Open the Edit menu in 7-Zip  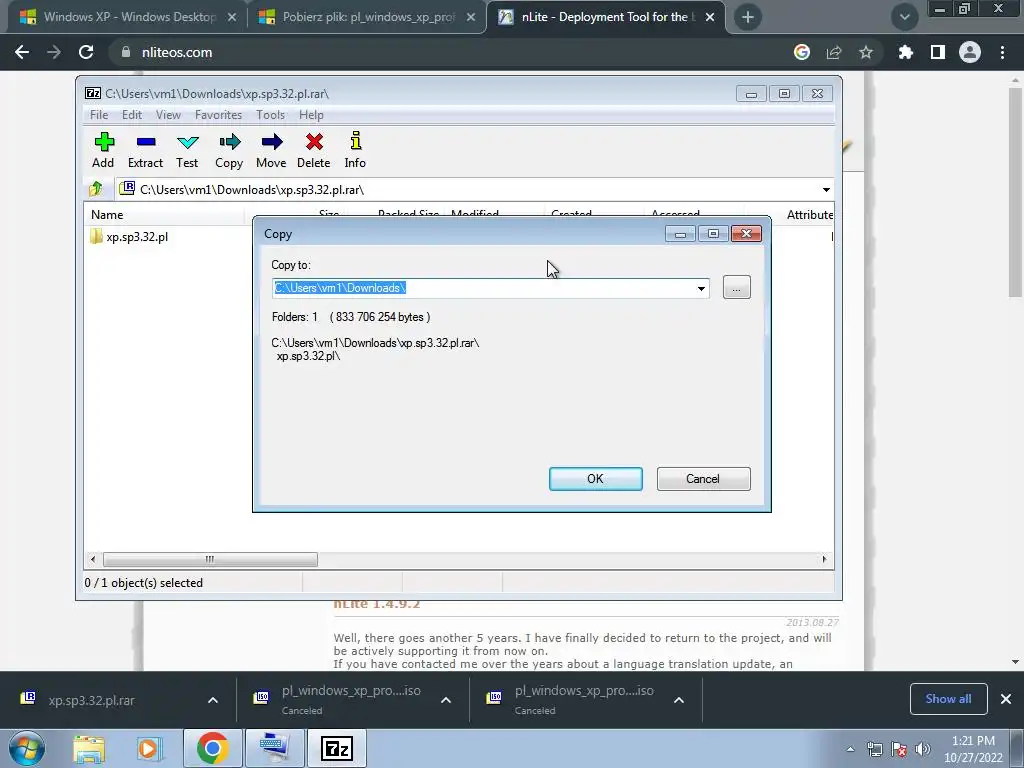click(132, 115)
